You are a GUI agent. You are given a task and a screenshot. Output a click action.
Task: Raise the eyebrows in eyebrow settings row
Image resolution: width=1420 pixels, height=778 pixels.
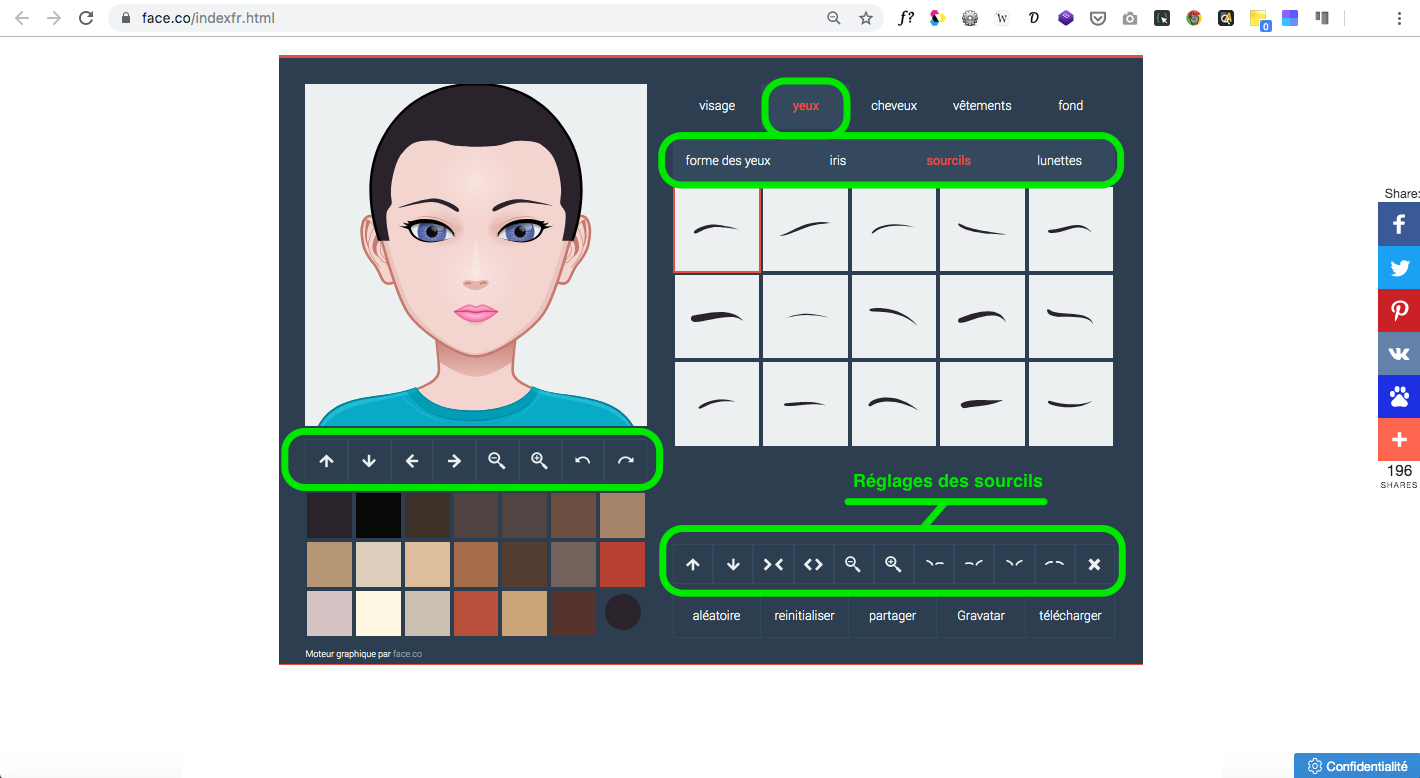[693, 564]
